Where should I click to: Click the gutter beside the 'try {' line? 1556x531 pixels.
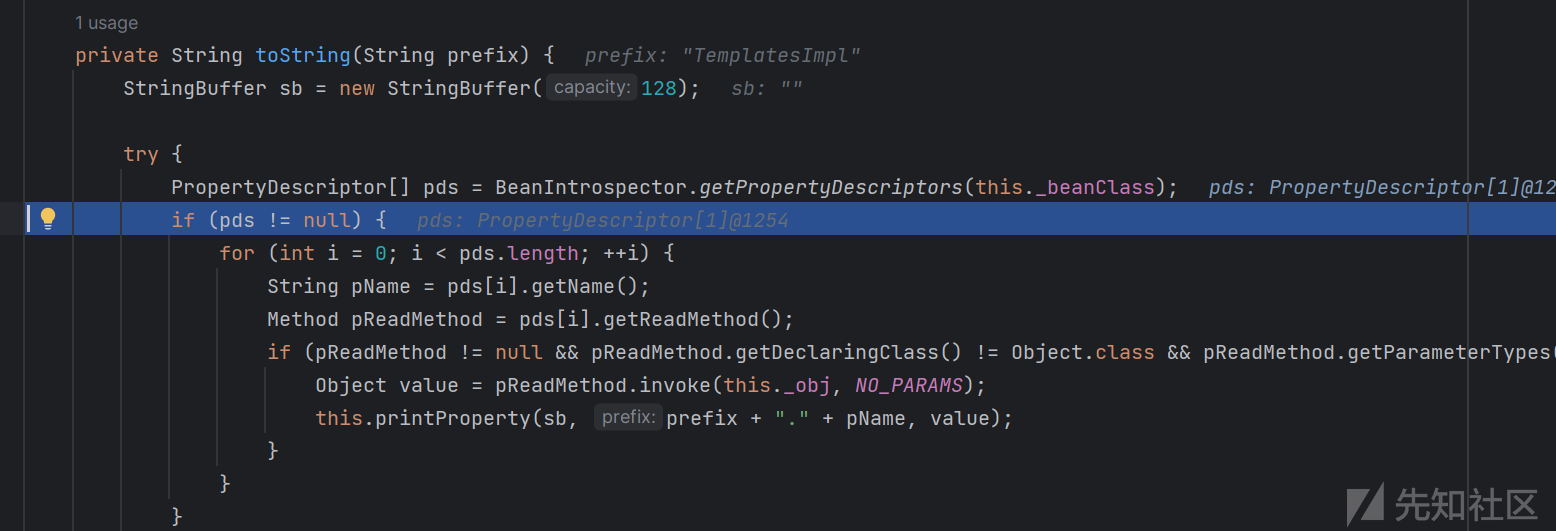coord(47,154)
